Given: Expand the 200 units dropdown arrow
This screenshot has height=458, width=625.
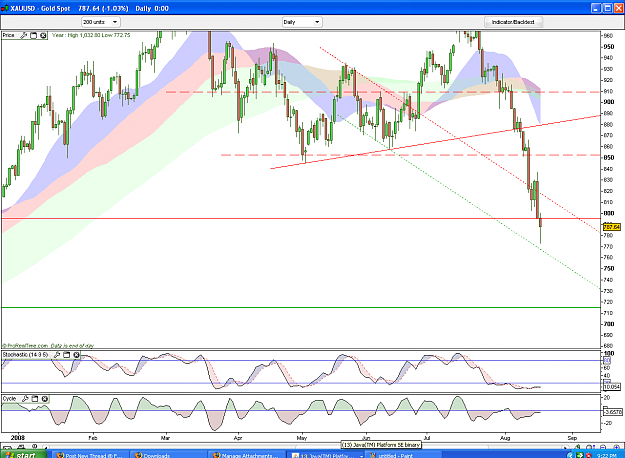Looking at the screenshot, I should 114,22.
